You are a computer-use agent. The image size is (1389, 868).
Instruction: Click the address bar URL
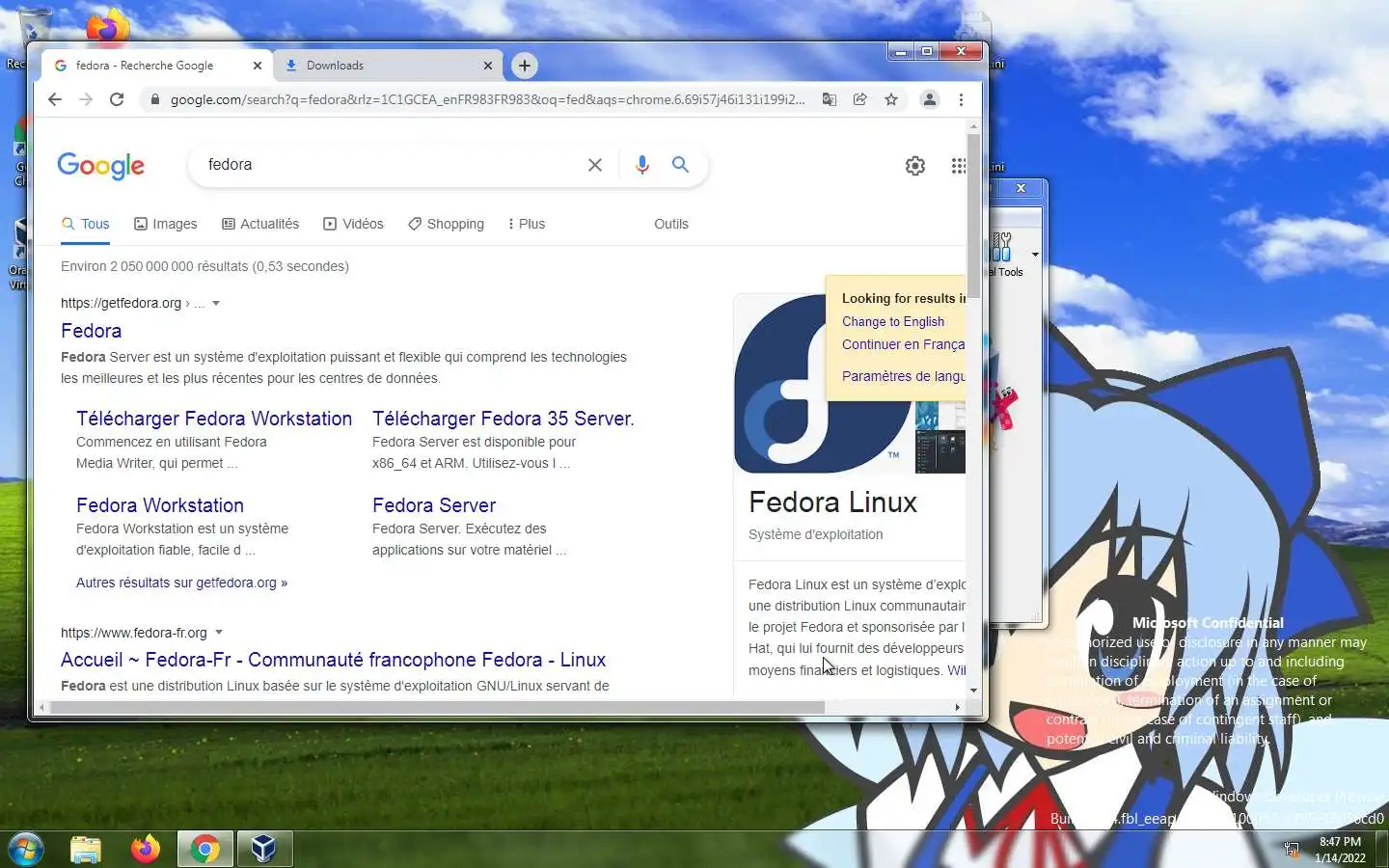point(487,99)
